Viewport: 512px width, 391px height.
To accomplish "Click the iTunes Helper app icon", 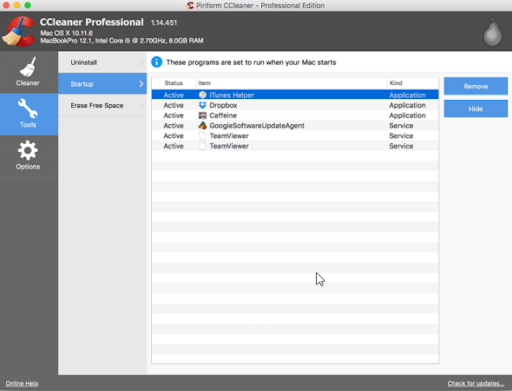I will (x=202, y=95).
